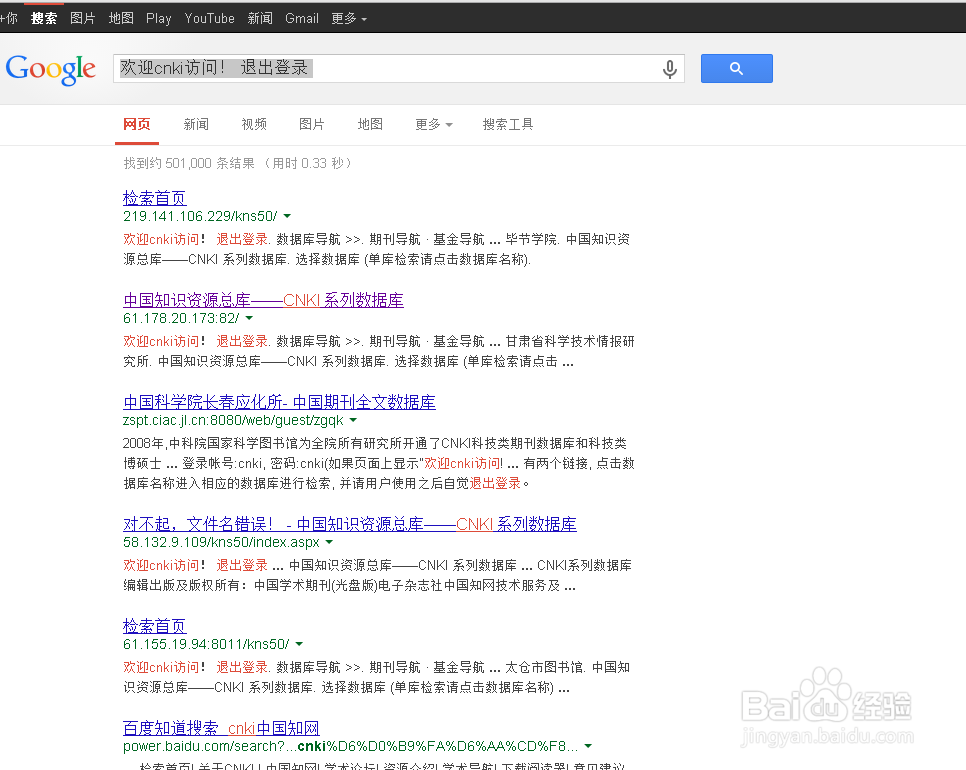Open 图片 in the top black bar
The width and height of the screenshot is (966, 770).
tap(83, 18)
